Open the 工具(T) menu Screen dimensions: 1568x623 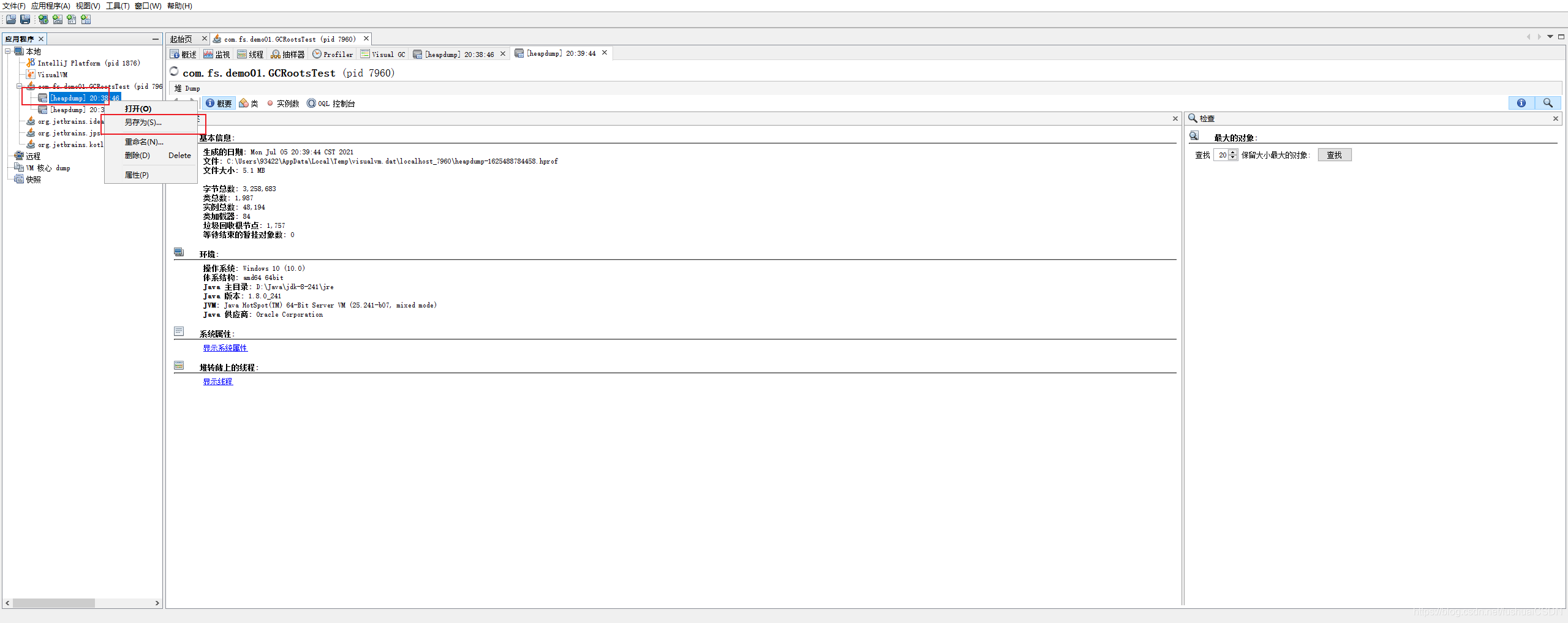[x=118, y=6]
